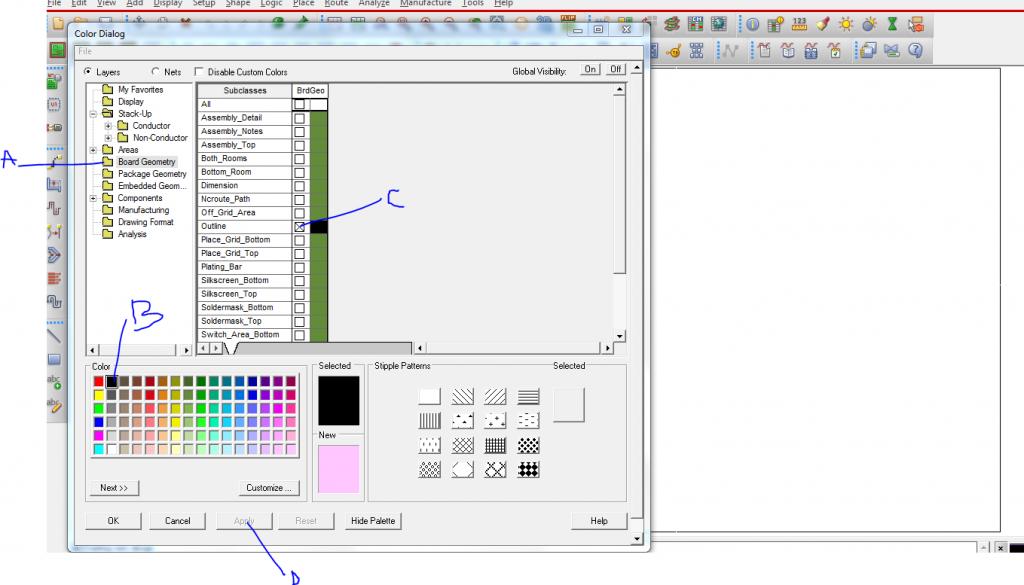
Task: Pick the bright yellow palette swatch
Action: click(x=99, y=395)
